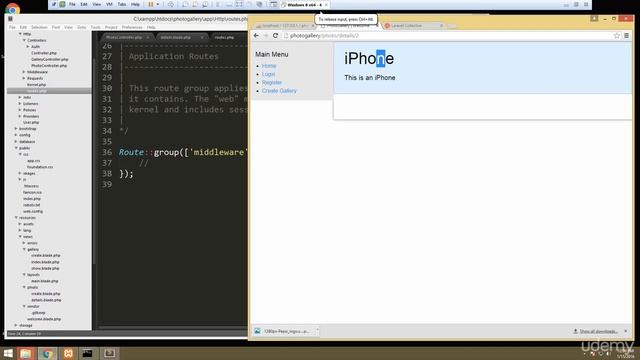
Task: Open the Home link in Main Menu
Action: [x=269, y=66]
